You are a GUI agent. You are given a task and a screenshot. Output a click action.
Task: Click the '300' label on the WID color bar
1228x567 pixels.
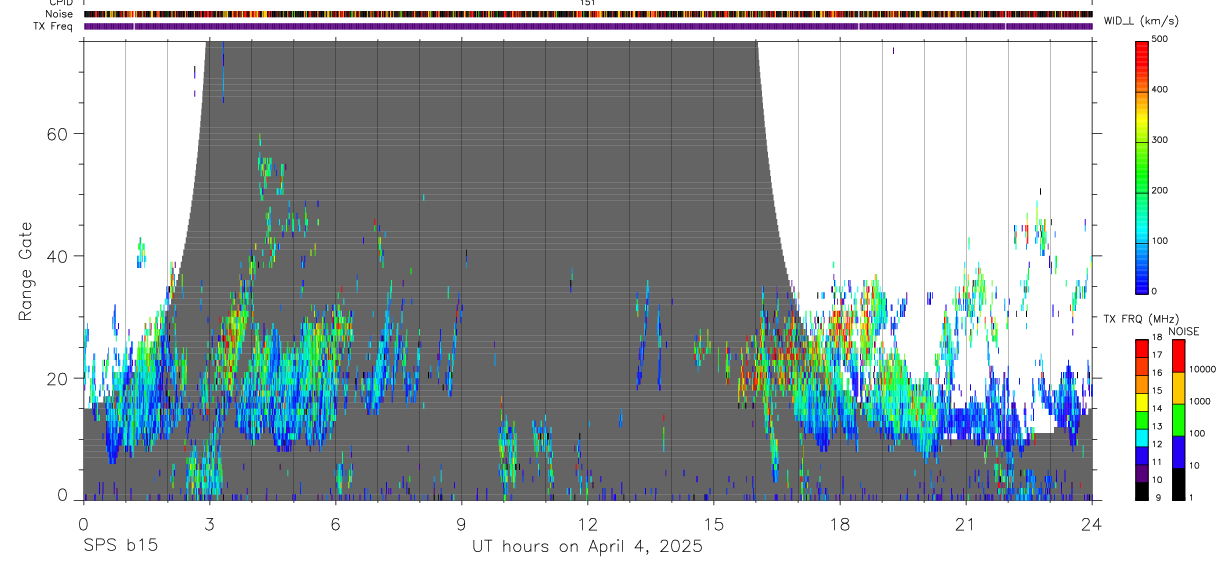(1162, 140)
